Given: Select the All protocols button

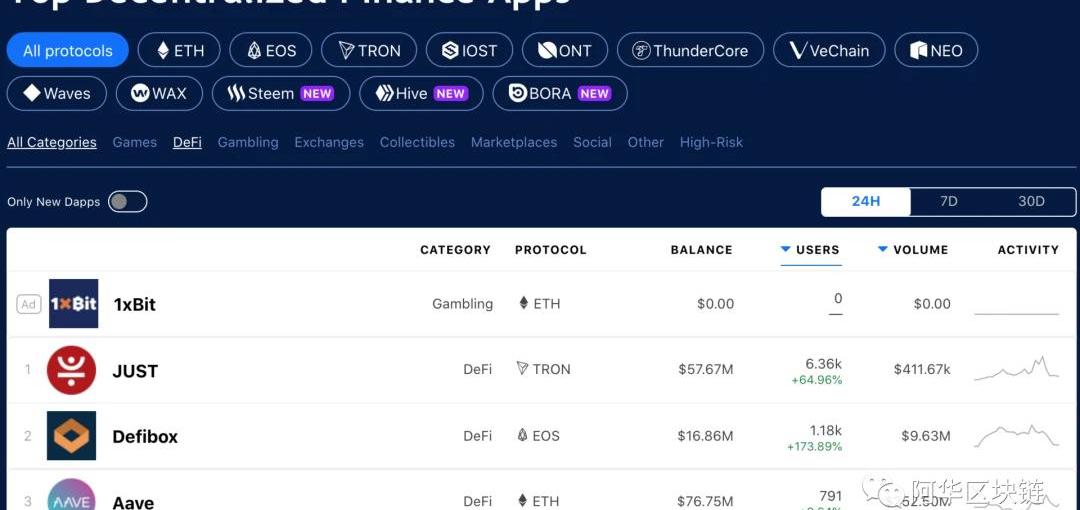Looking at the screenshot, I should (x=68, y=51).
